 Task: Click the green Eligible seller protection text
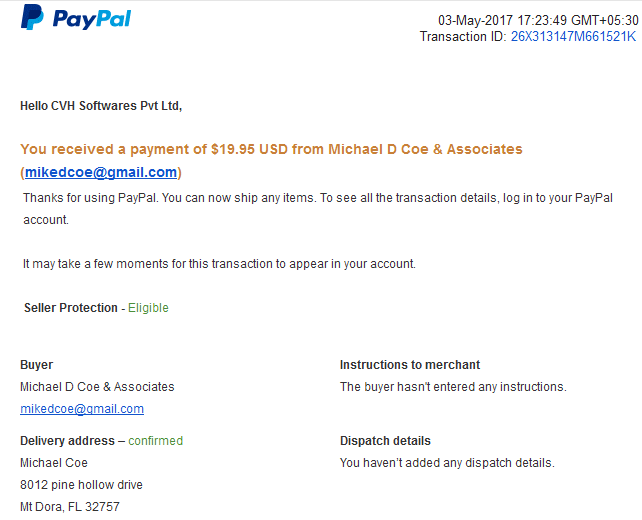click(148, 308)
